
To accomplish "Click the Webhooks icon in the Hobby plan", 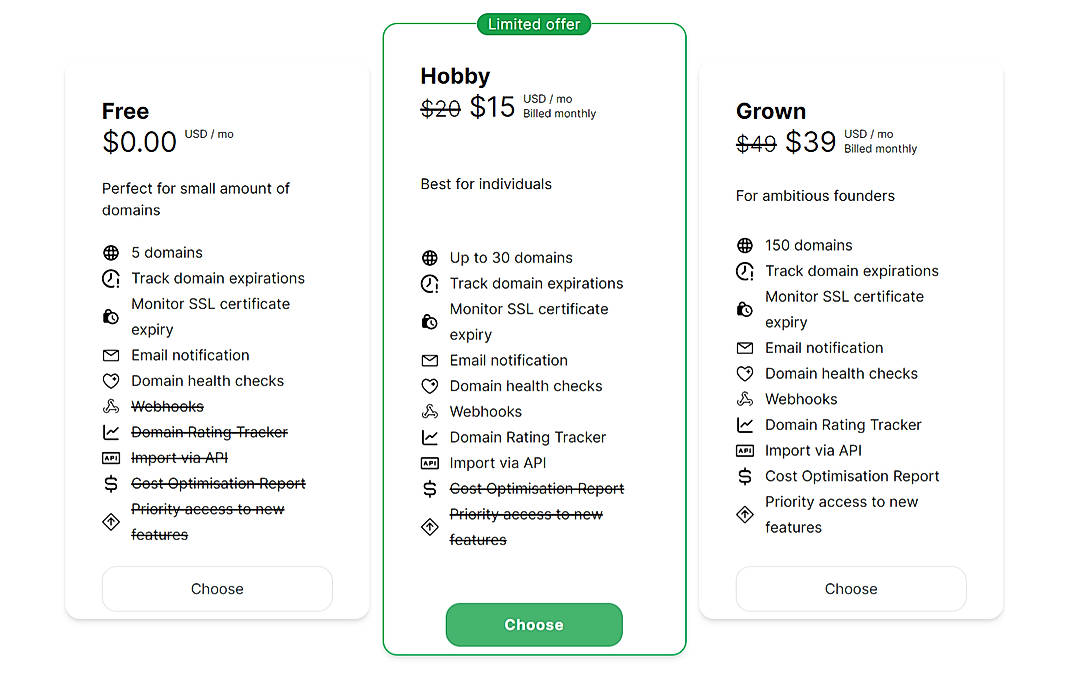I will point(429,411).
